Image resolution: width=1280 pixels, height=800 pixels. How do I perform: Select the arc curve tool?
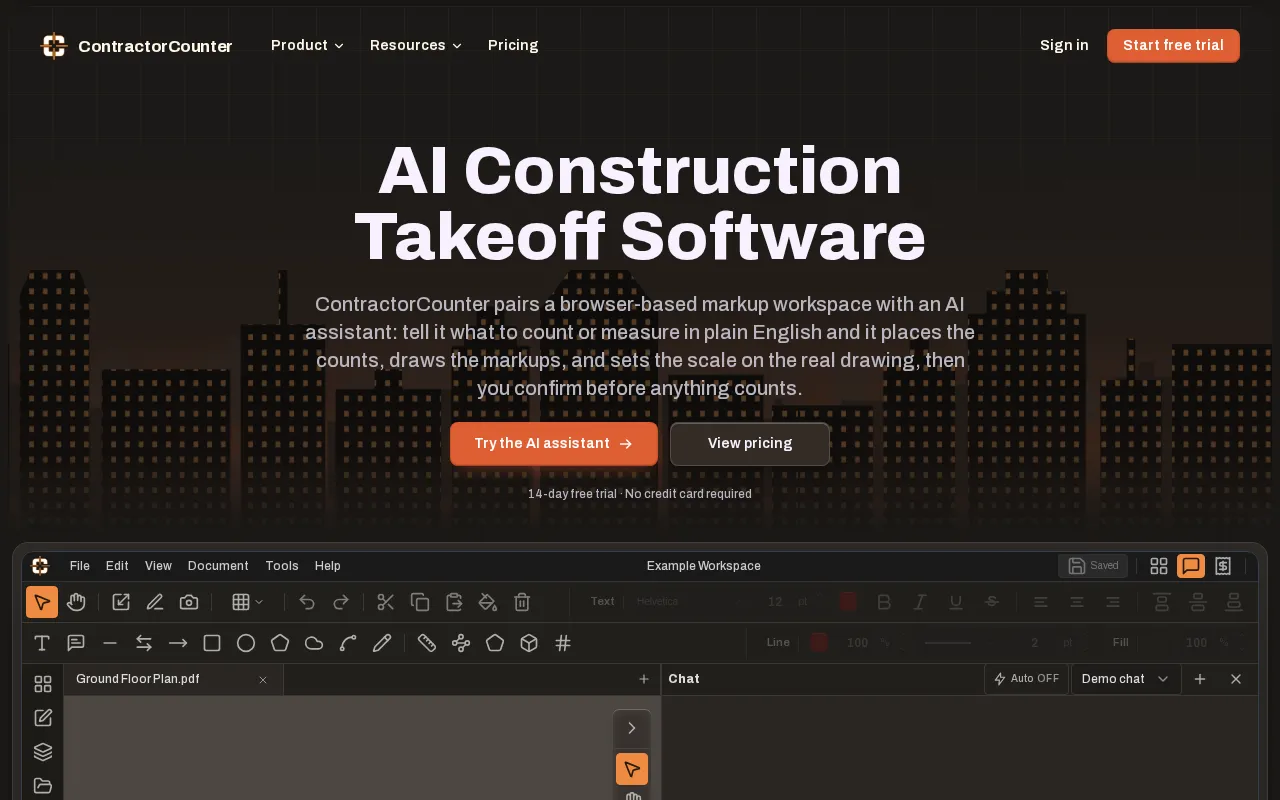click(348, 643)
